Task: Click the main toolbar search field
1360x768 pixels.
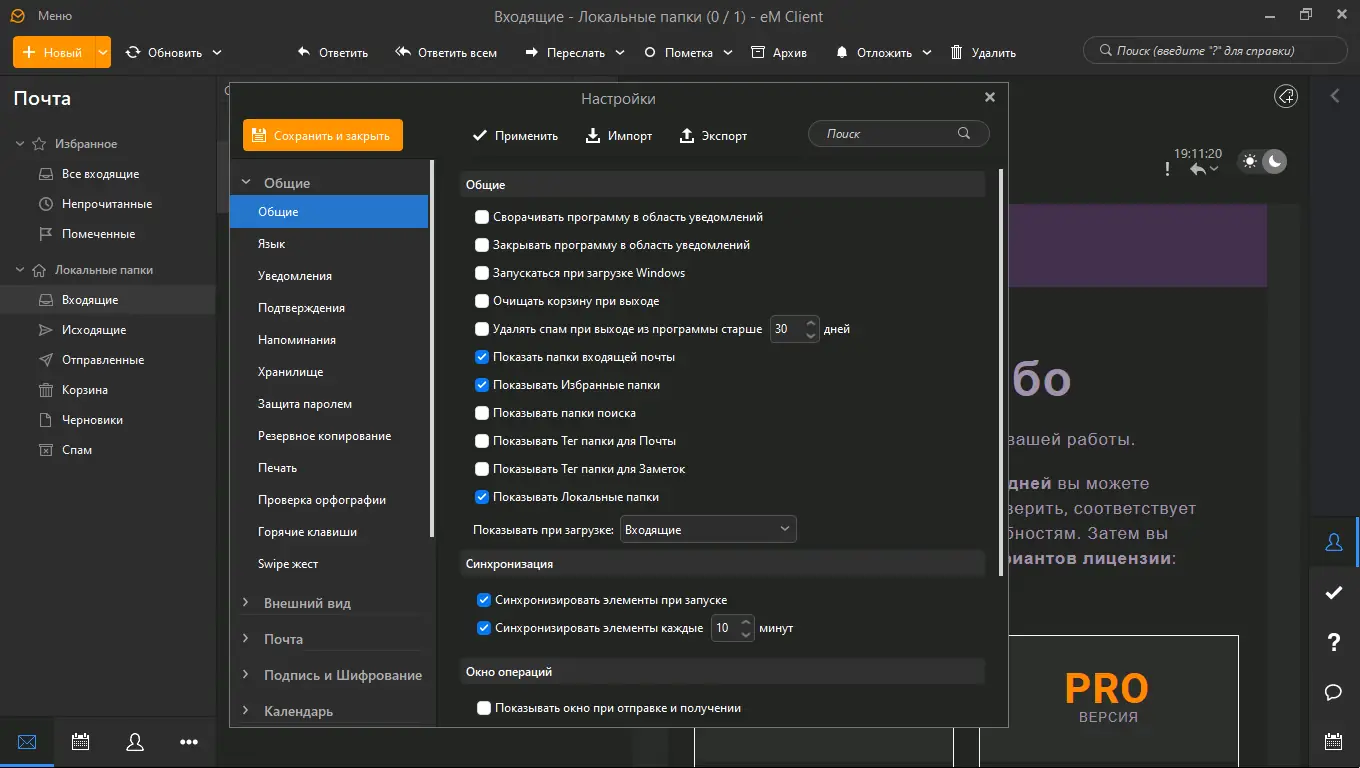Action: click(x=1214, y=51)
